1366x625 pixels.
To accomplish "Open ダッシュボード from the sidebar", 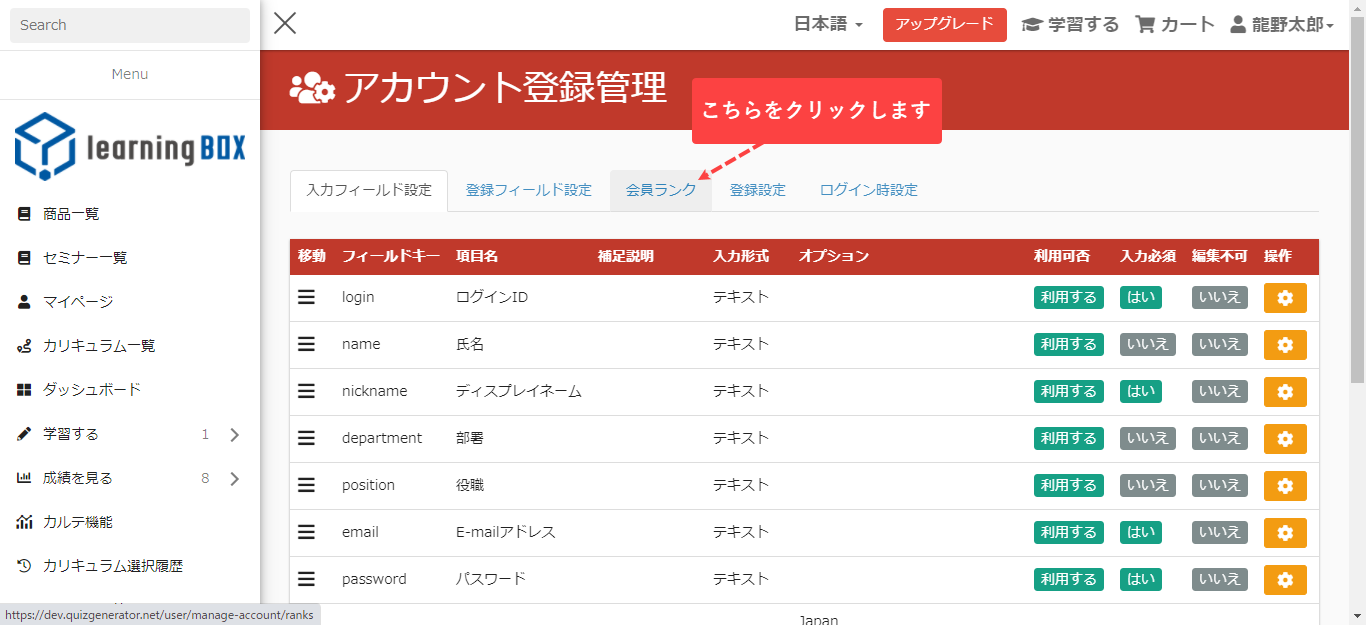I will click(91, 390).
